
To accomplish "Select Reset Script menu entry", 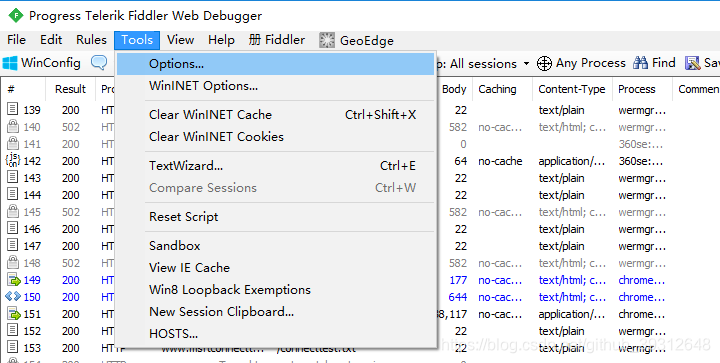I will point(276,217).
